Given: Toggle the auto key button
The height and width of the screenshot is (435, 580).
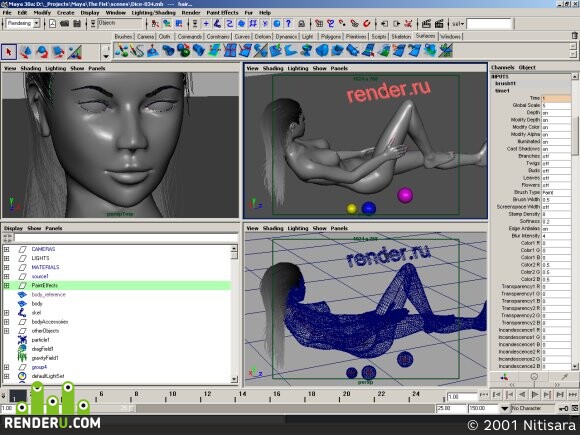Looking at the screenshot, I should pyautogui.click(x=564, y=408).
